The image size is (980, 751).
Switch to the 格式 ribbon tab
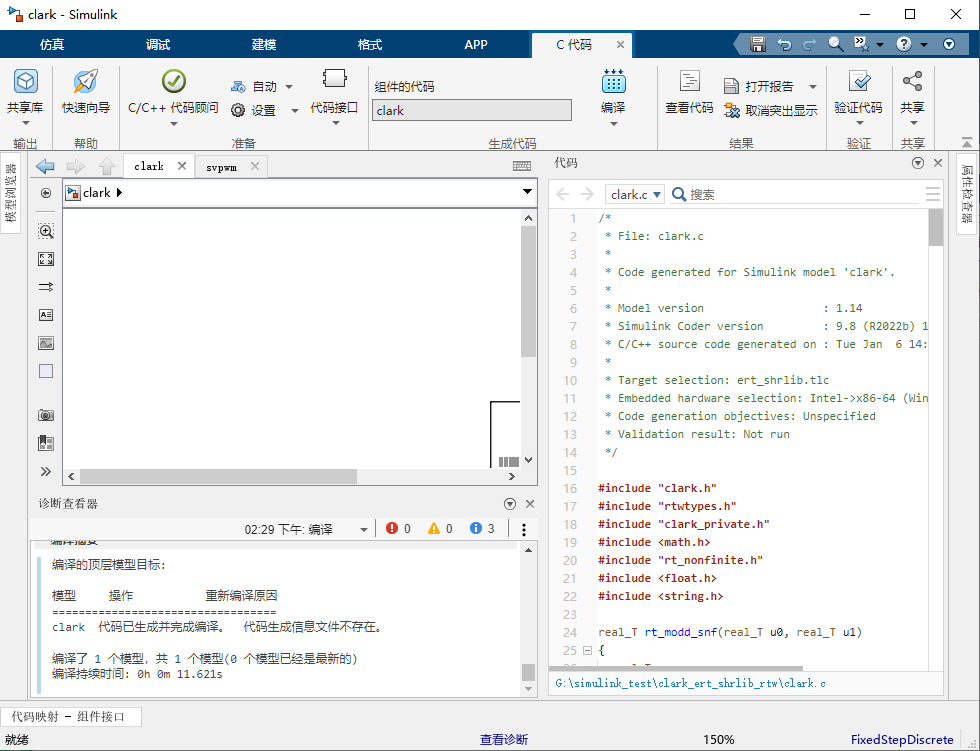(369, 44)
